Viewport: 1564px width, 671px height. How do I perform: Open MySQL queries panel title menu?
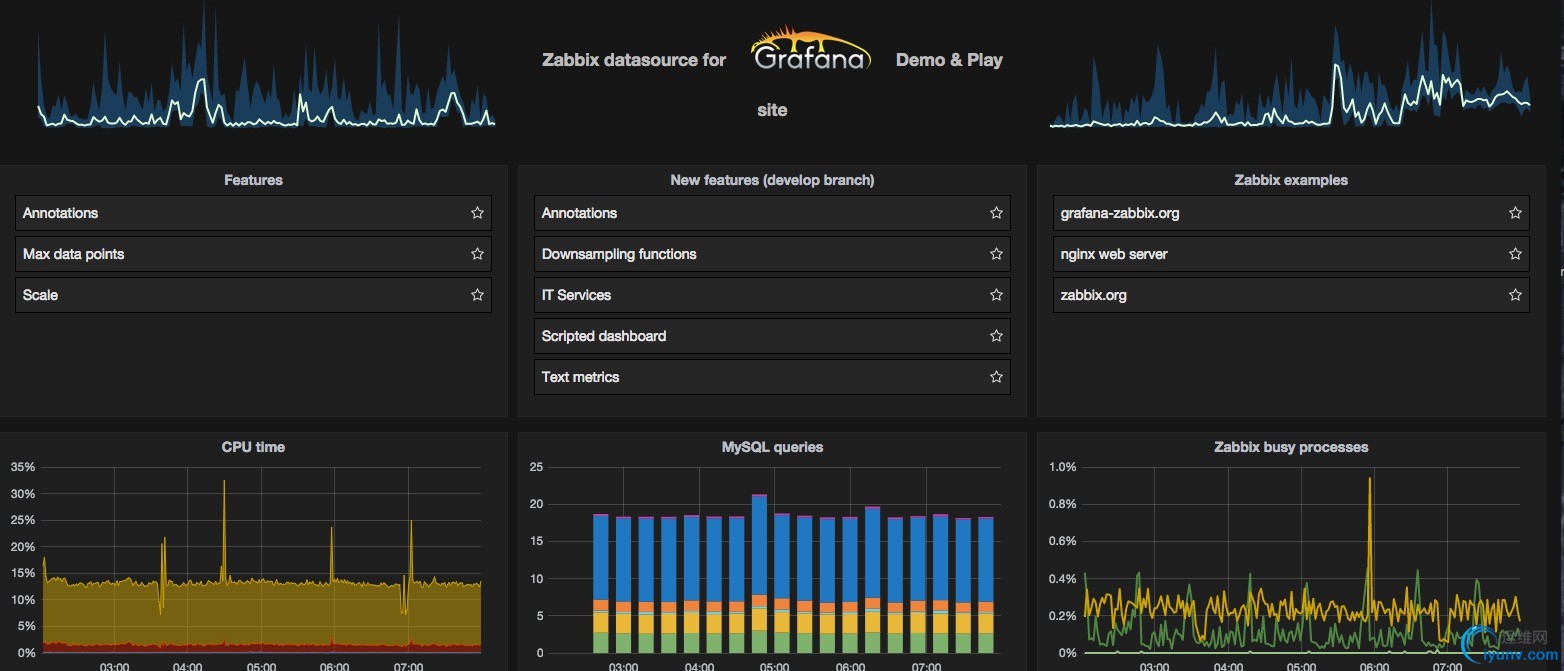click(772, 447)
